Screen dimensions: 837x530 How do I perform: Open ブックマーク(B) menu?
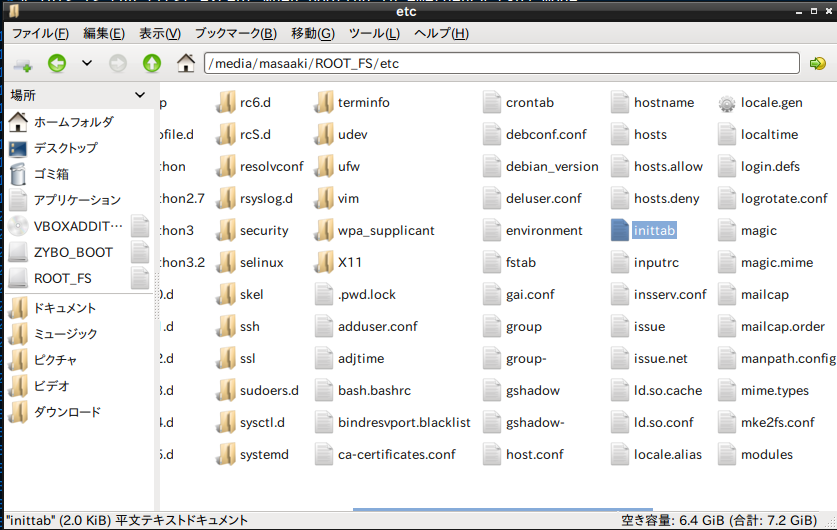pyautogui.click(x=236, y=34)
